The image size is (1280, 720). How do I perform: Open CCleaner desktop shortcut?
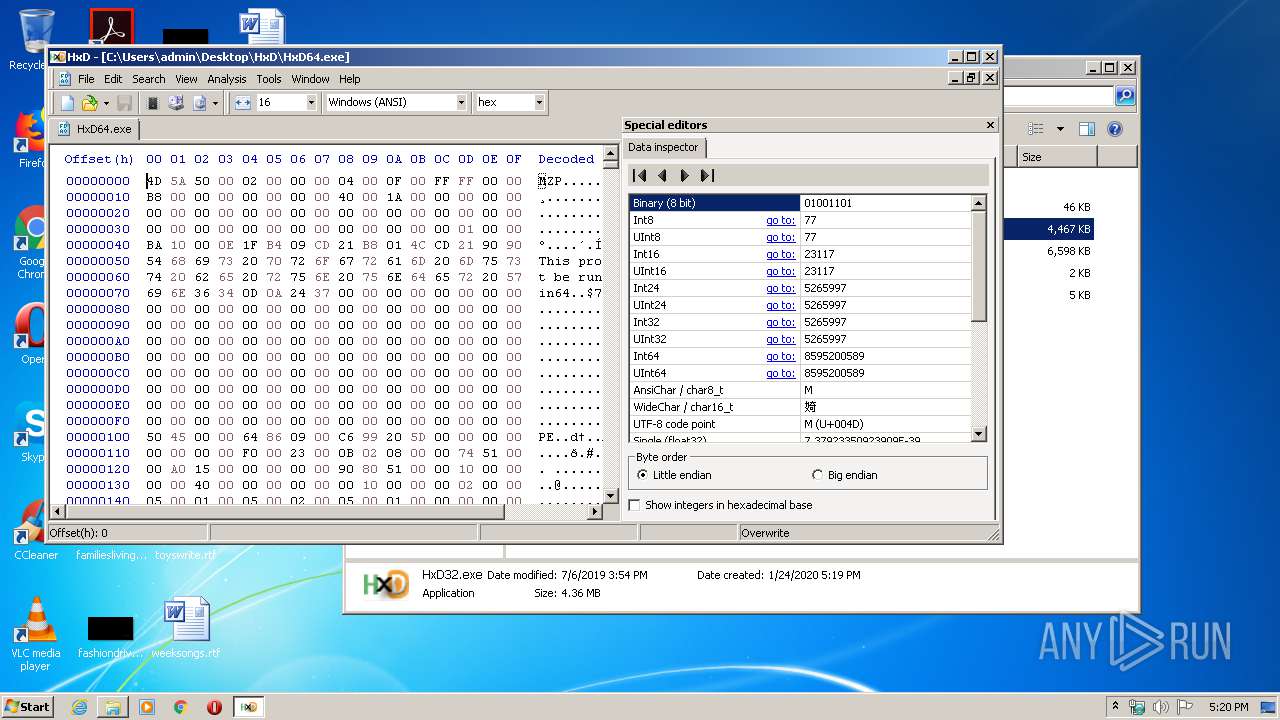tap(36, 531)
